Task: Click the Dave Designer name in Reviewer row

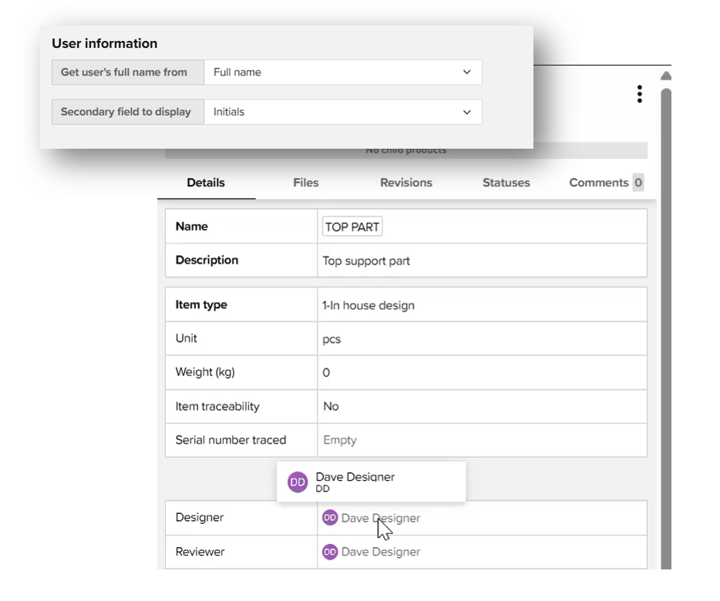Action: click(381, 552)
